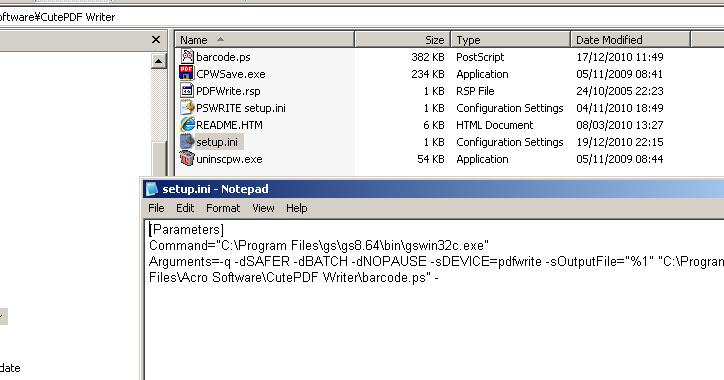Click the 54 KB size value
This screenshot has width=724, height=380.
tap(431, 159)
